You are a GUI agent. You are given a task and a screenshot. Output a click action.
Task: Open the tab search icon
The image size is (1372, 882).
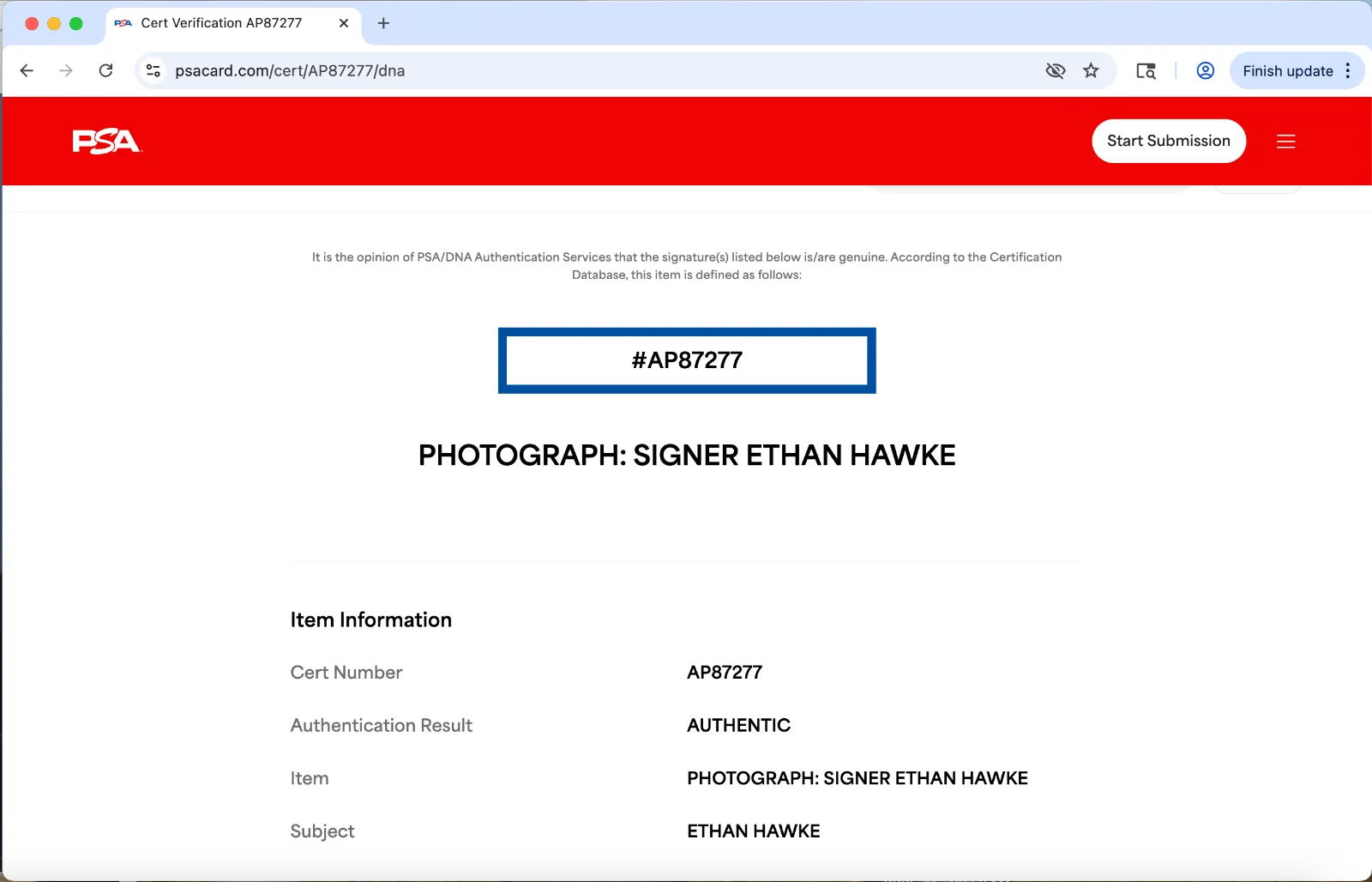coord(1146,70)
